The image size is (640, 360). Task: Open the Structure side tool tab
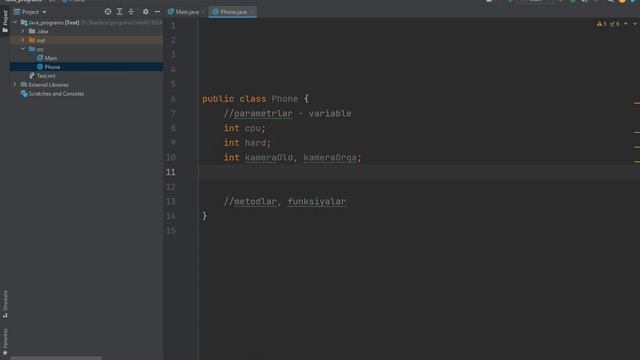coord(5,304)
